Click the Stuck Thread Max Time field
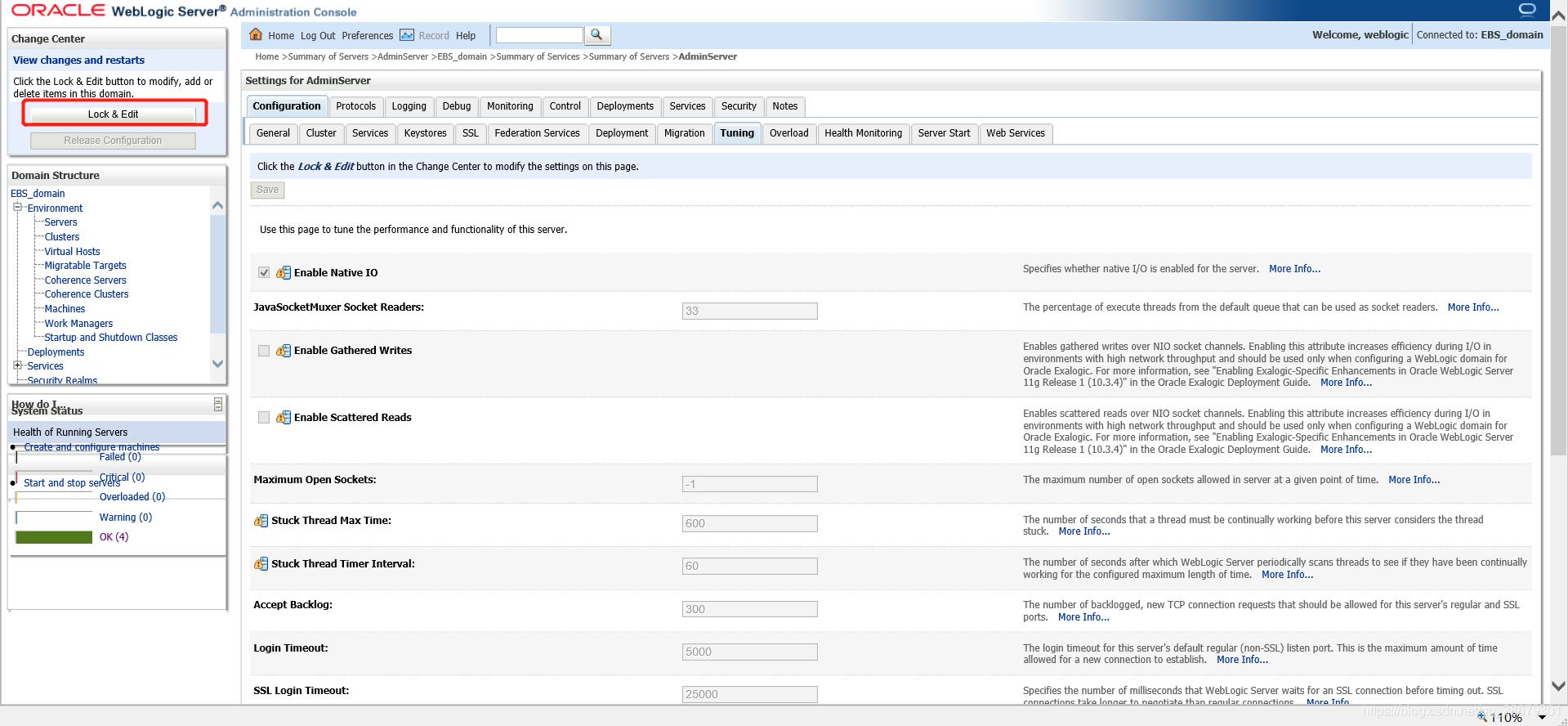The image size is (1568, 726). pos(749,523)
